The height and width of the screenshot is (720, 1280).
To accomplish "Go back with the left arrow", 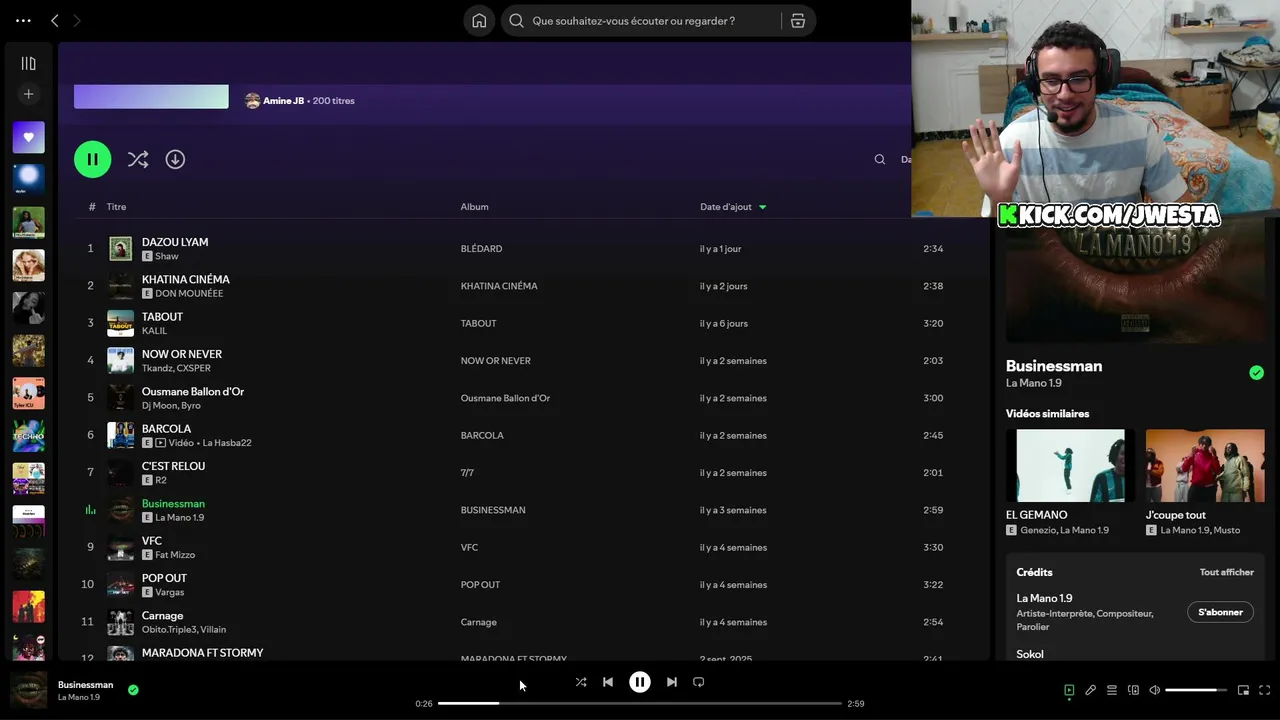I will [x=55, y=20].
